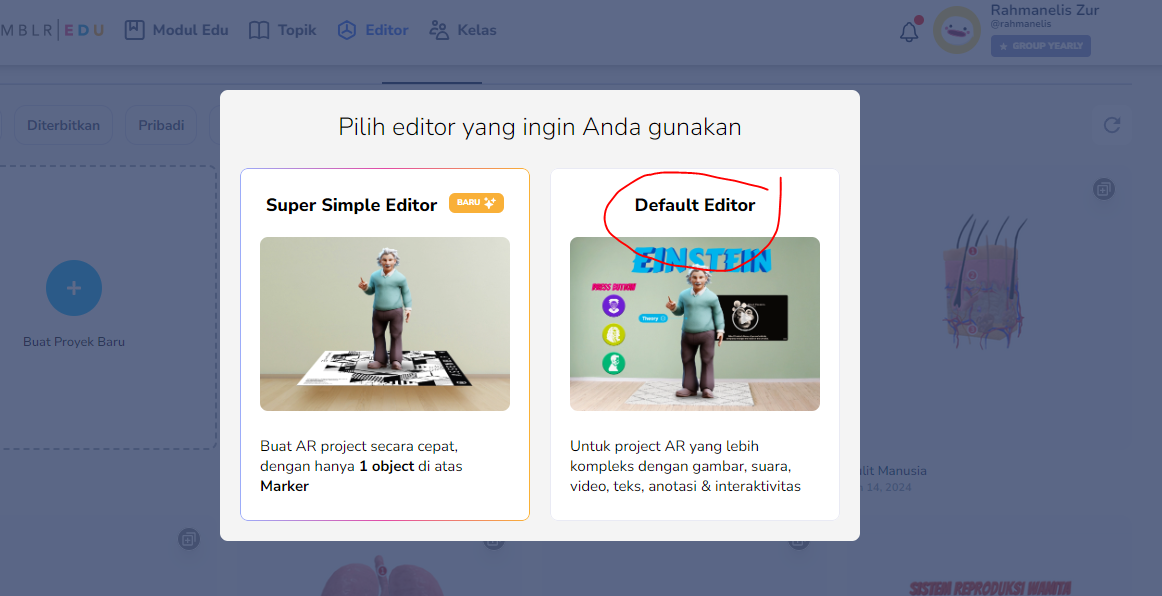Click the Modul Edu bookmark icon

pyautogui.click(x=134, y=30)
